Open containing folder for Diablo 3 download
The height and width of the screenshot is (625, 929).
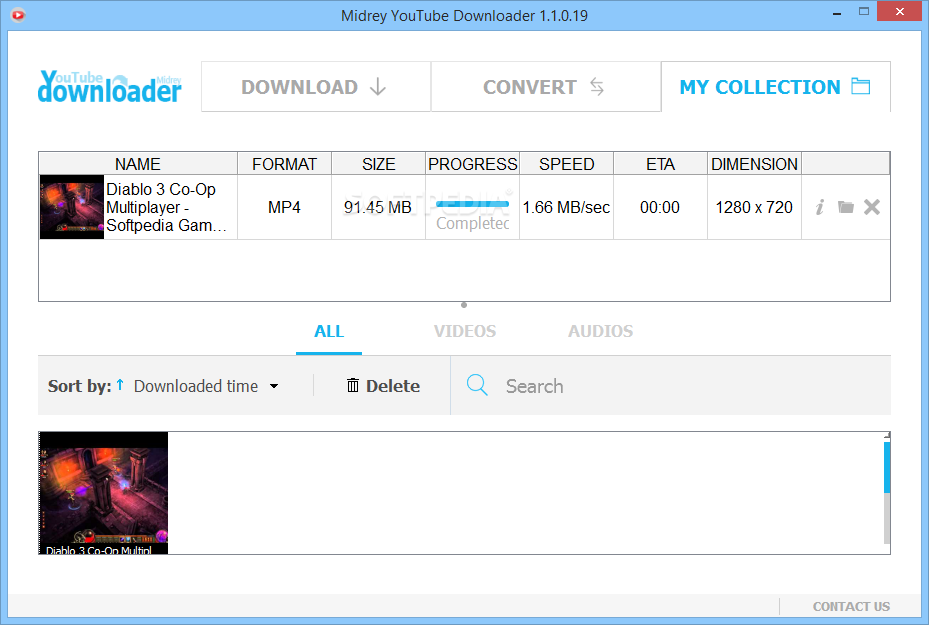click(845, 207)
